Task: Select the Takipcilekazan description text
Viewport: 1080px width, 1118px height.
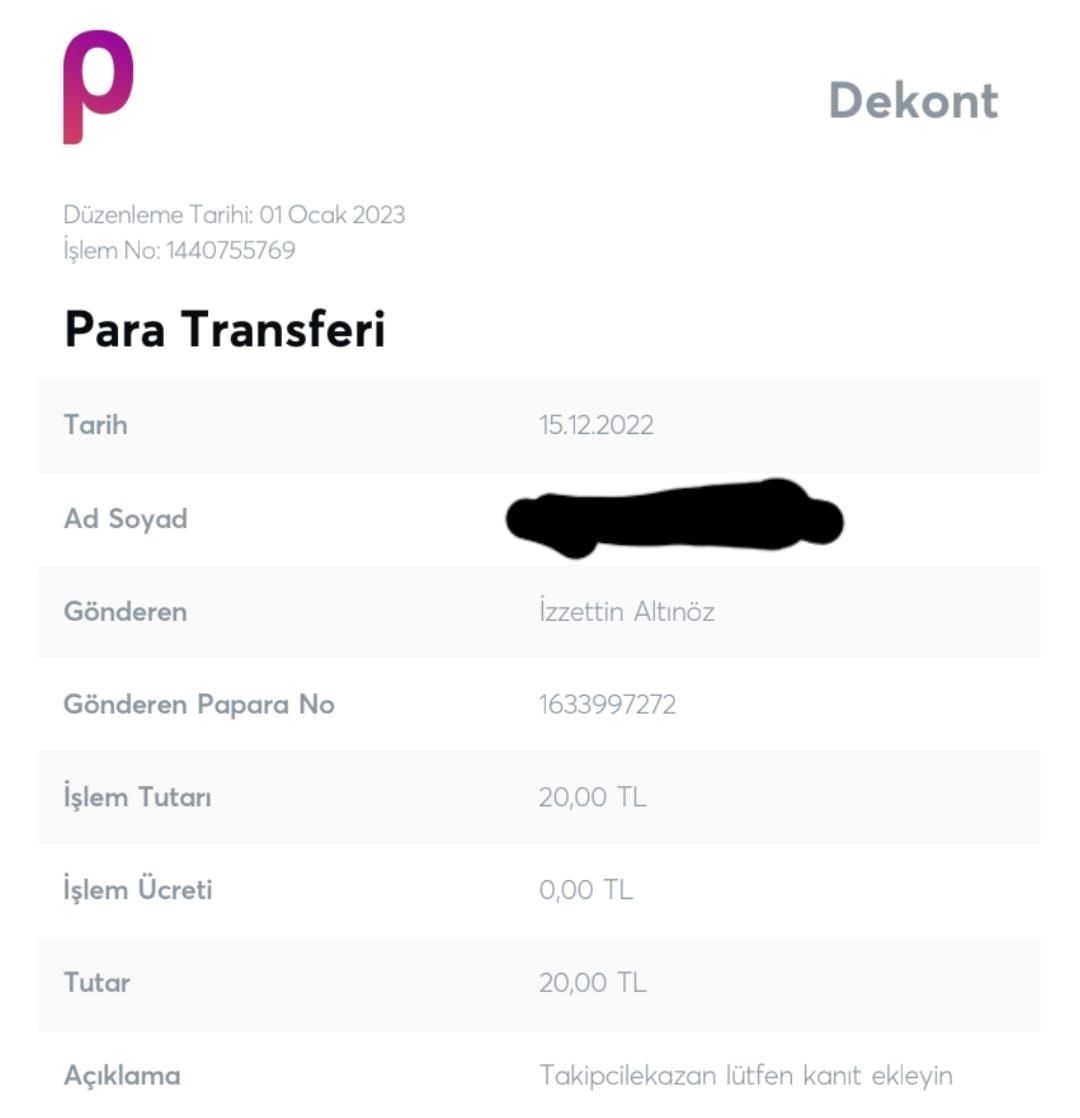Action: tap(746, 1076)
